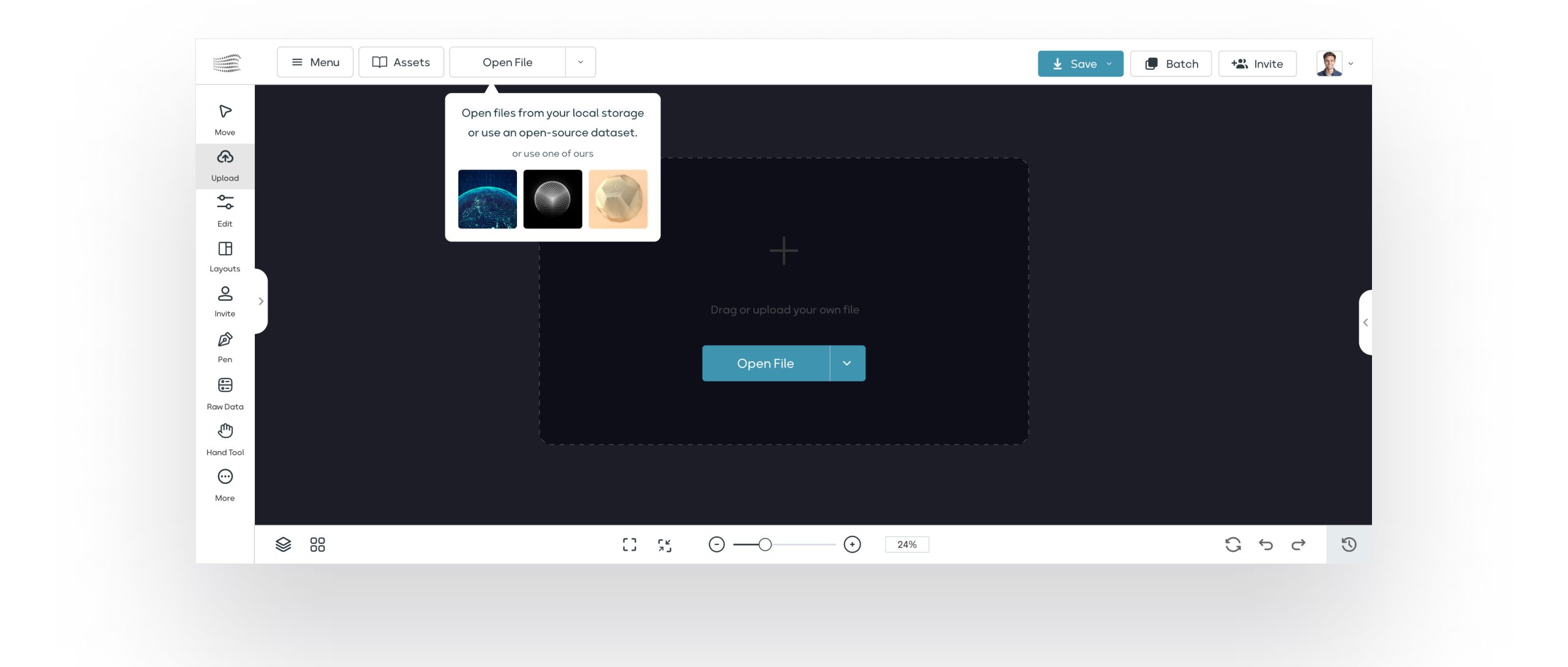This screenshot has width=1568, height=667.
Task: Click the Batch button
Action: coord(1170,64)
